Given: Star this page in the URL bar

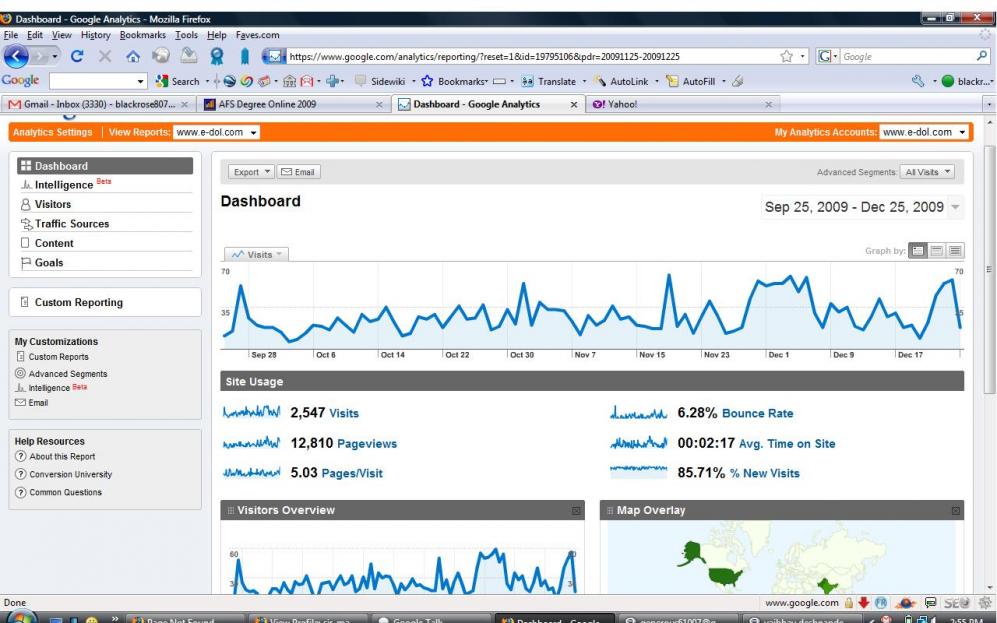Looking at the screenshot, I should click(x=787, y=57).
